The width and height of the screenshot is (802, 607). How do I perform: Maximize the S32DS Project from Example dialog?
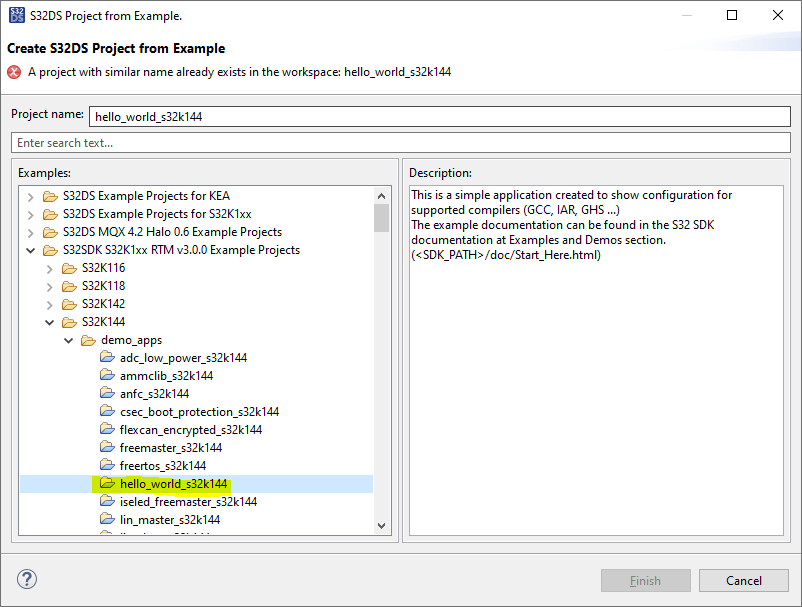tap(732, 15)
